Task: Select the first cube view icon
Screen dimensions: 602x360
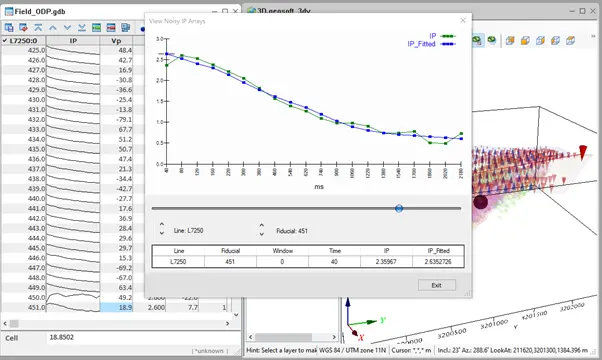Action: pyautogui.click(x=510, y=40)
